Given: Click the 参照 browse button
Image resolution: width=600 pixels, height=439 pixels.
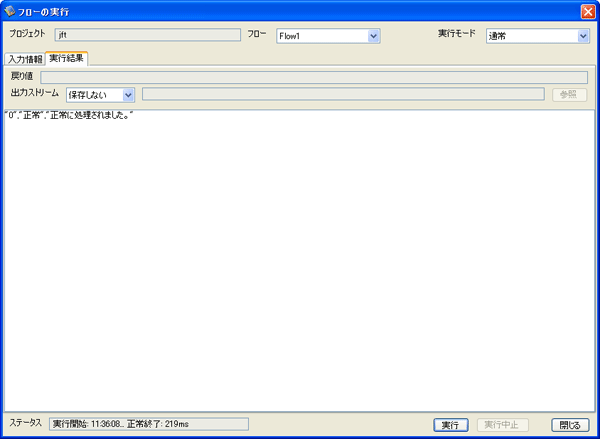Looking at the screenshot, I should point(570,95).
